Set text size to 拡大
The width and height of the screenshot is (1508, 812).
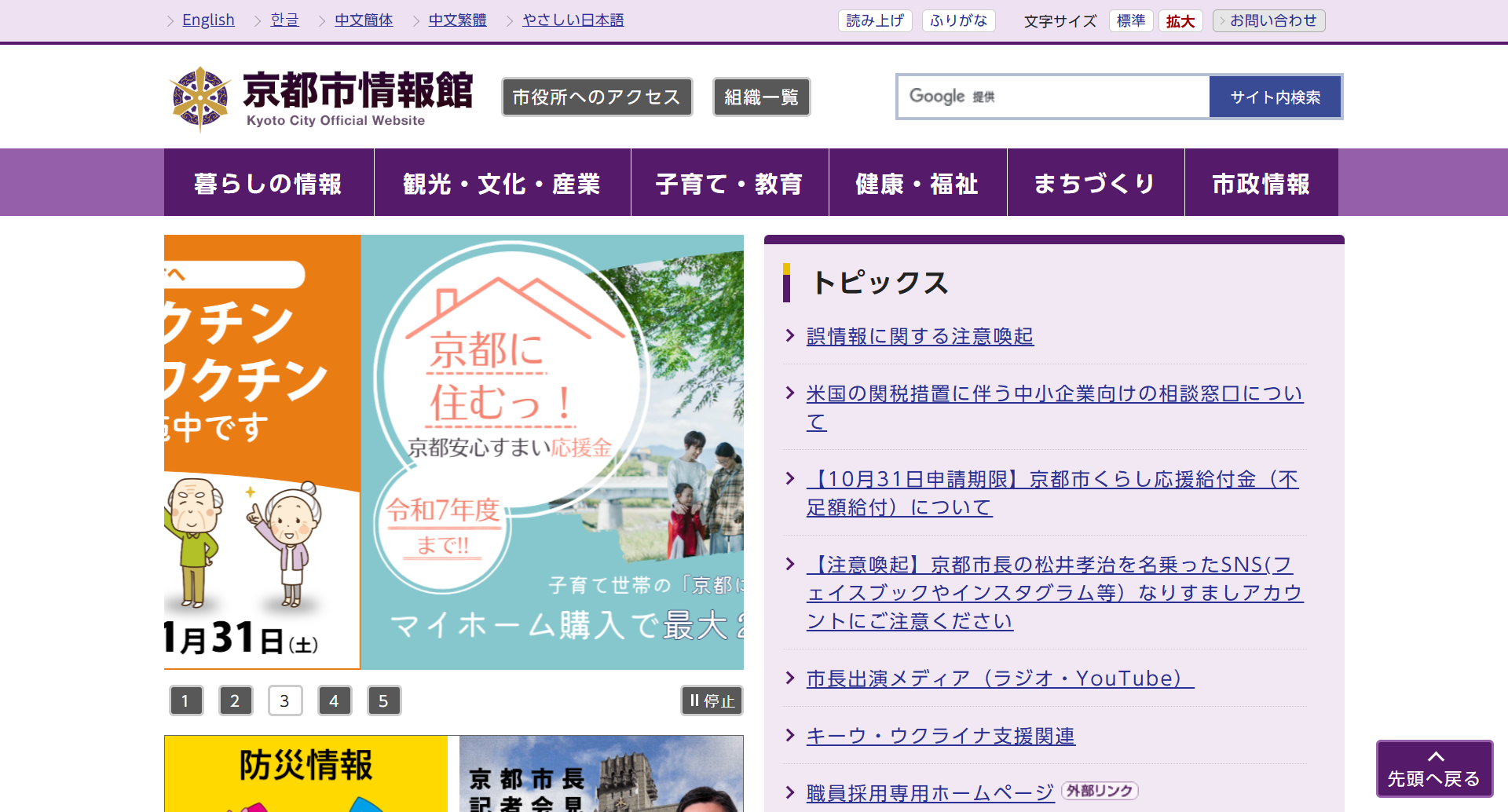tap(1180, 21)
